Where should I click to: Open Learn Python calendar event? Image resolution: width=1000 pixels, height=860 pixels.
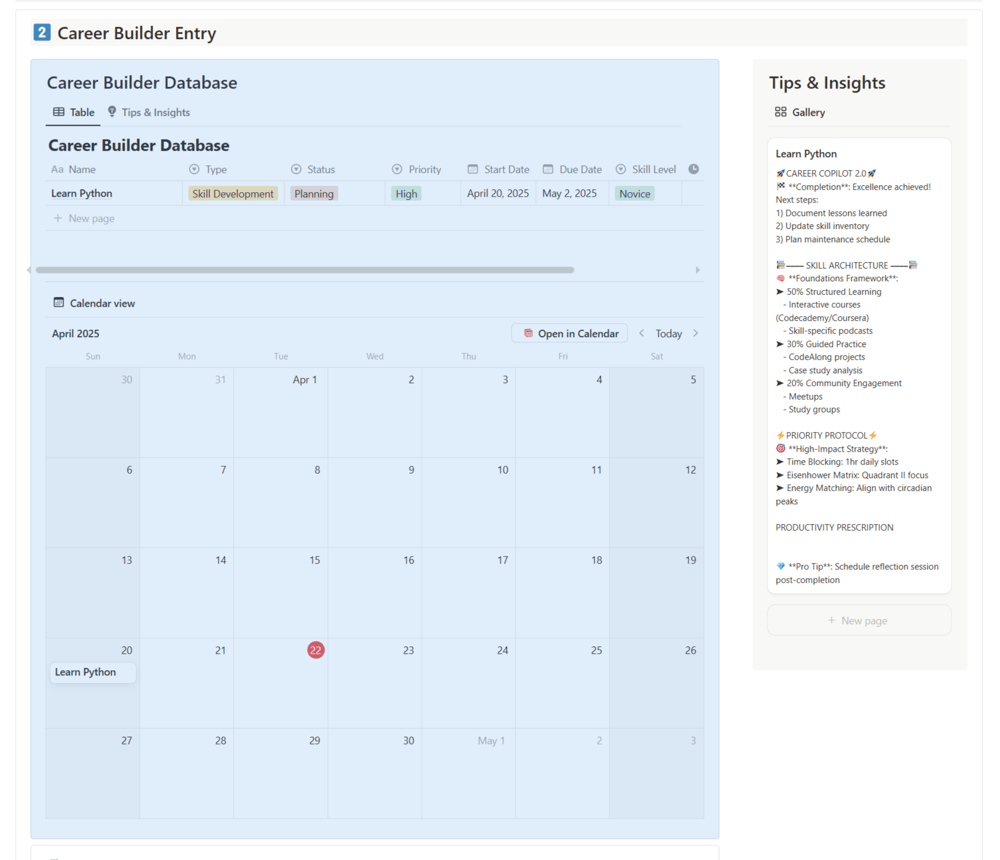pyautogui.click(x=93, y=672)
